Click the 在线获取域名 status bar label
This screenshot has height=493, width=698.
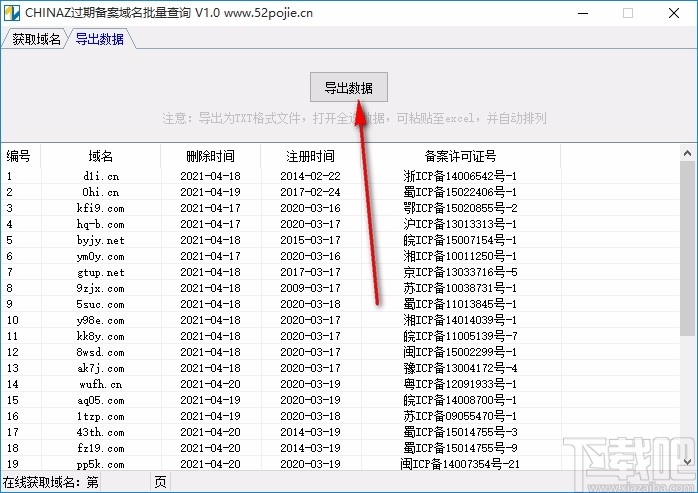[x=51, y=482]
